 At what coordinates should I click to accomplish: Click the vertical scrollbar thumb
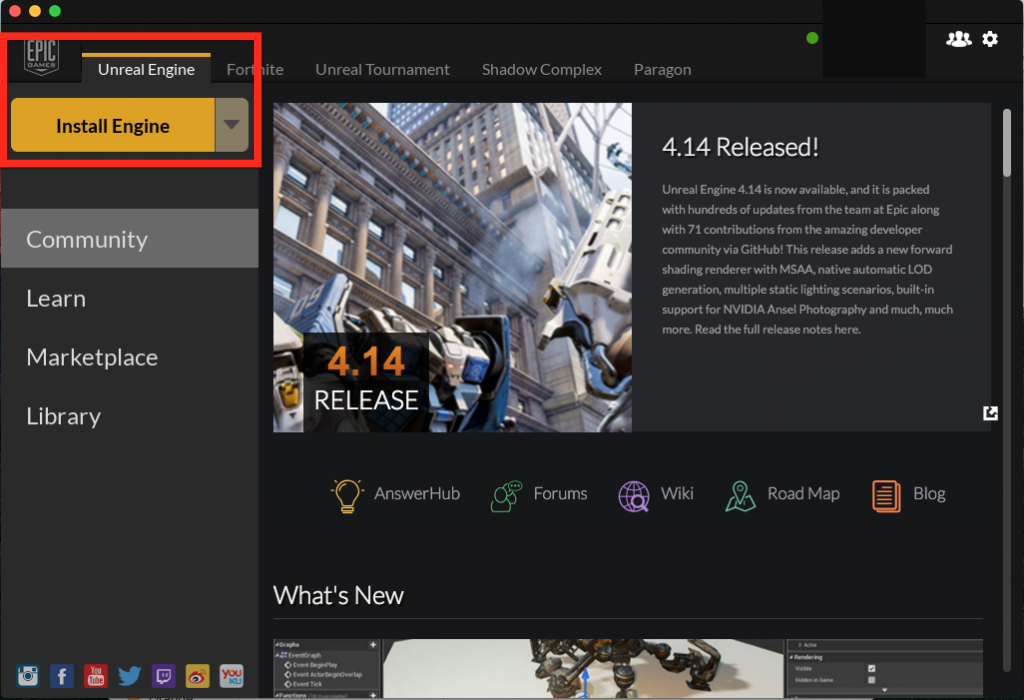(1006, 142)
